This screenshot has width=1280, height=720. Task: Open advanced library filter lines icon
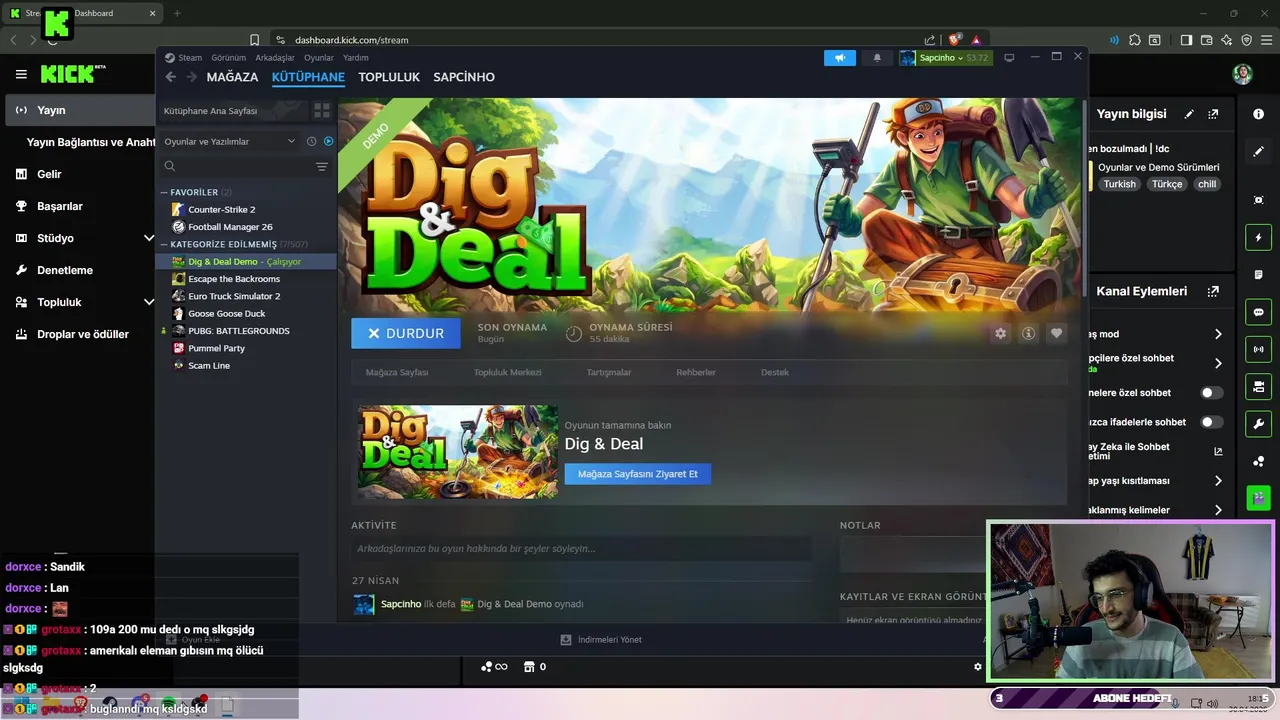(x=322, y=166)
